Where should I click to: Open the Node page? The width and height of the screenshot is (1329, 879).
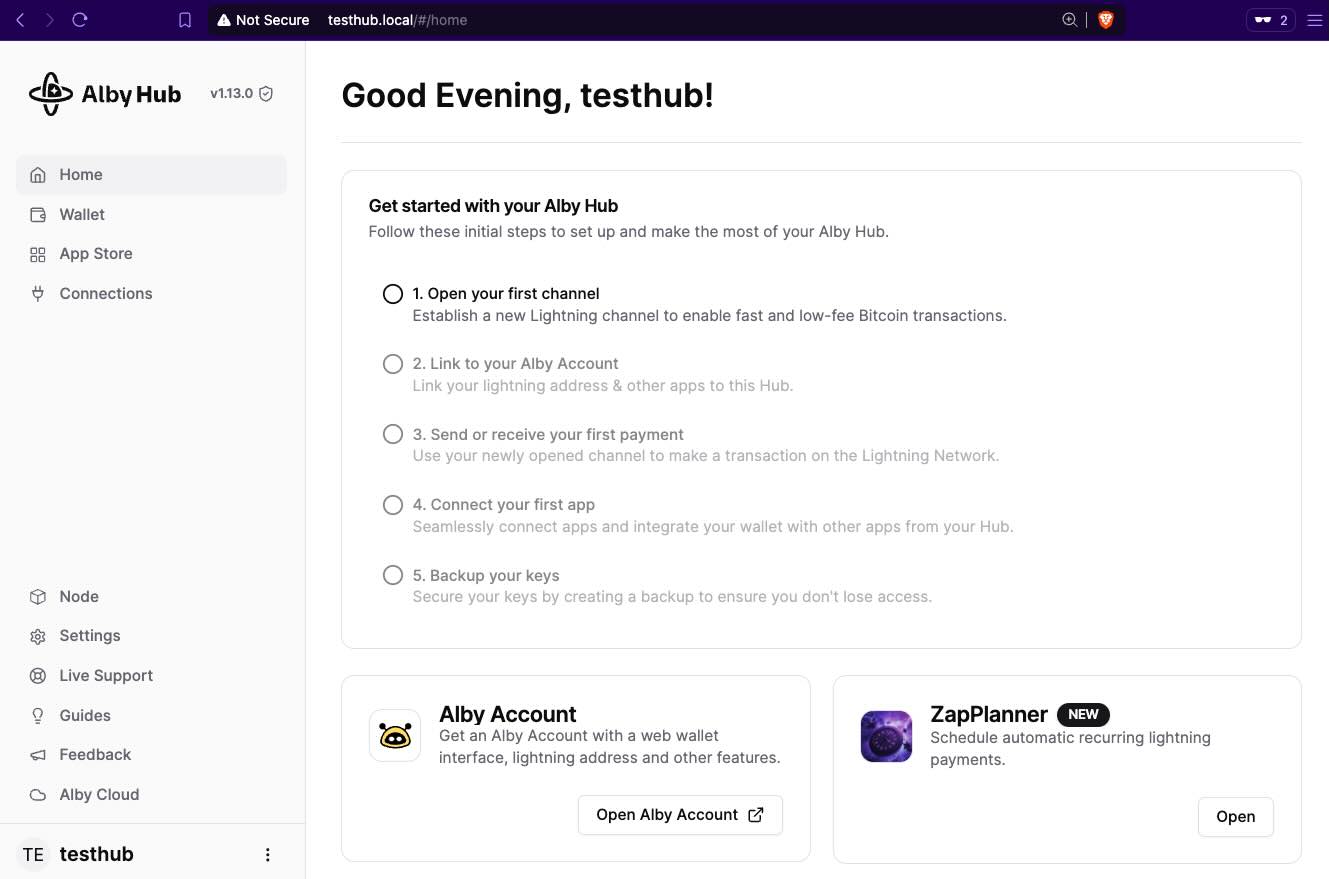151,597
